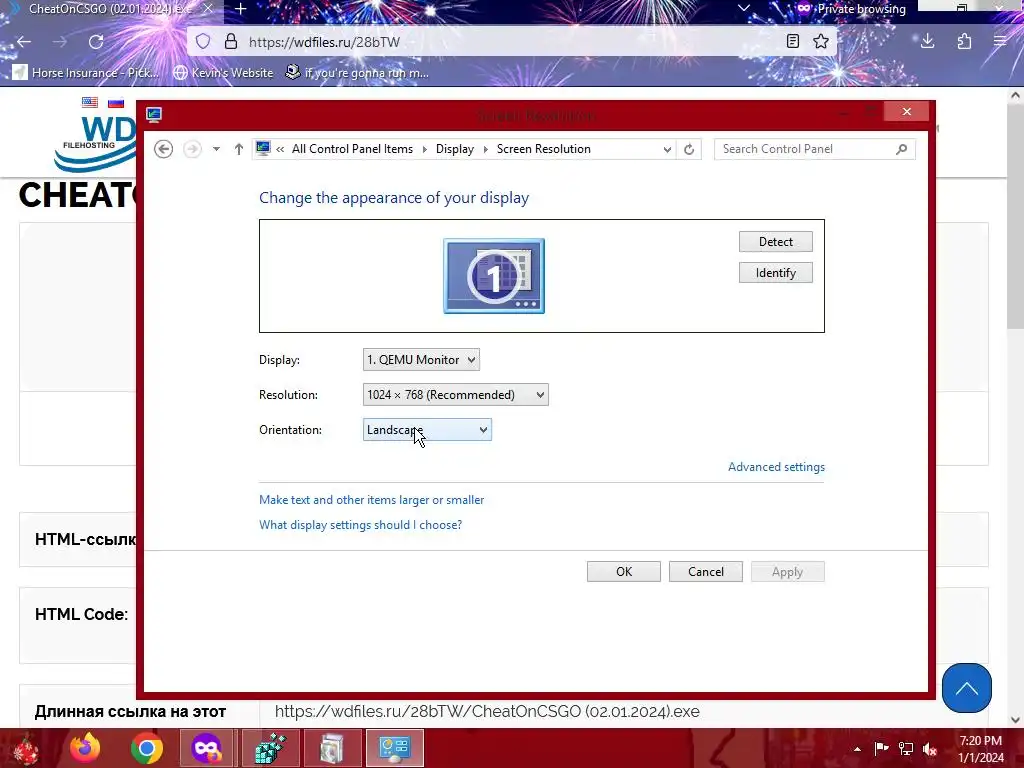
Task: Go up one level in Control Panel
Action: click(x=238, y=149)
